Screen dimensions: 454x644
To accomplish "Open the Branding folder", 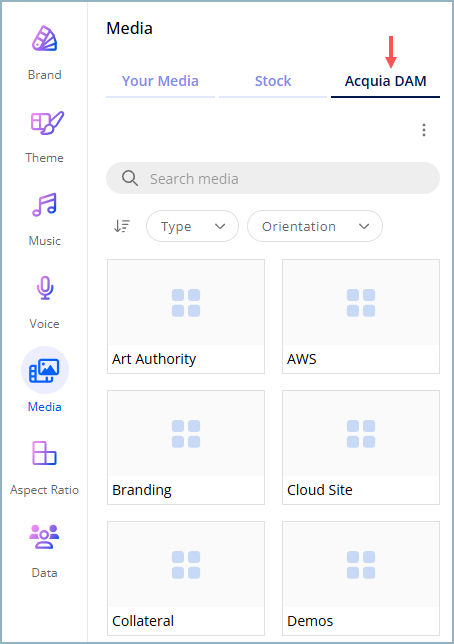I will point(186,447).
